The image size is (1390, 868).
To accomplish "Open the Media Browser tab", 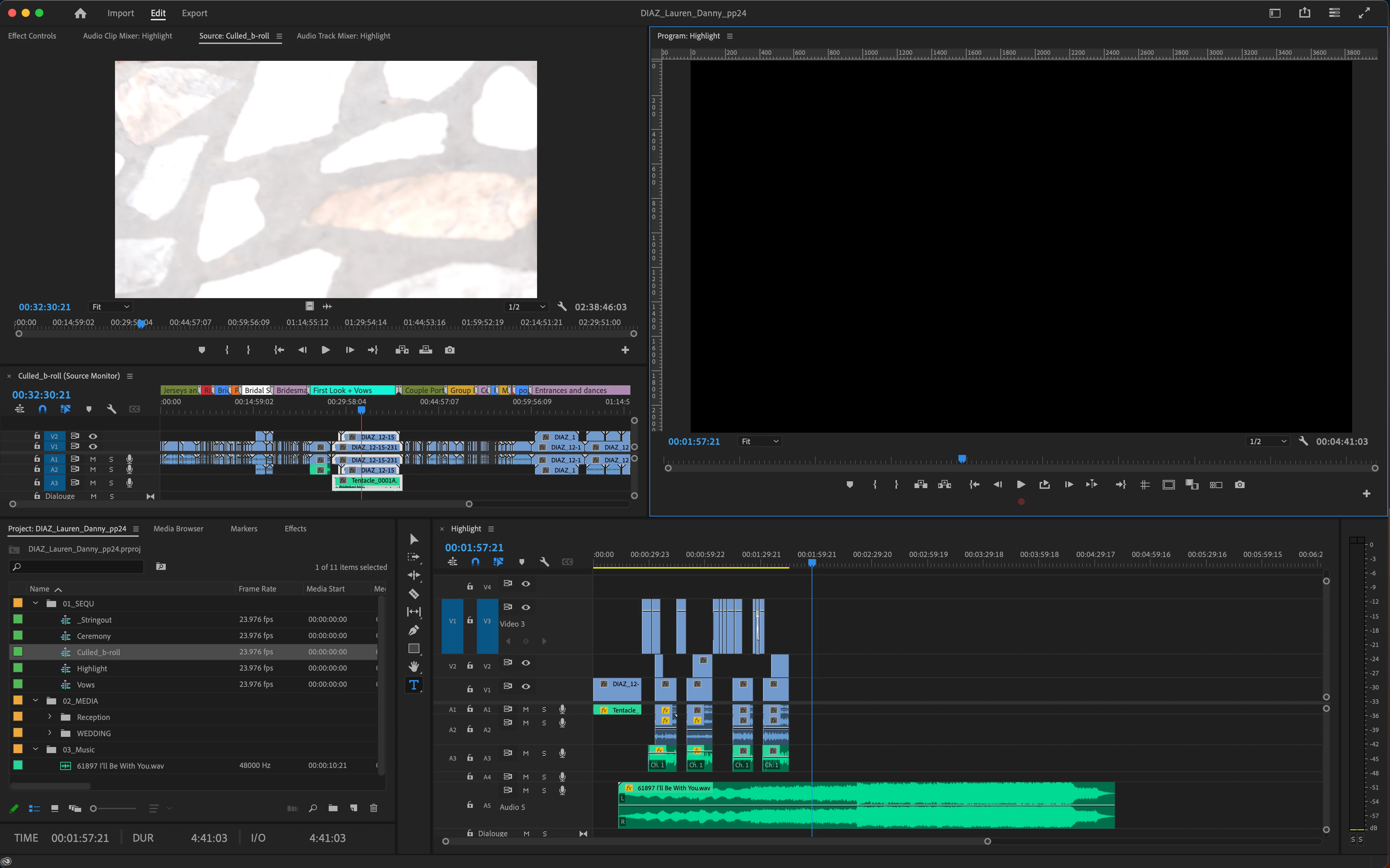I will point(178,529).
